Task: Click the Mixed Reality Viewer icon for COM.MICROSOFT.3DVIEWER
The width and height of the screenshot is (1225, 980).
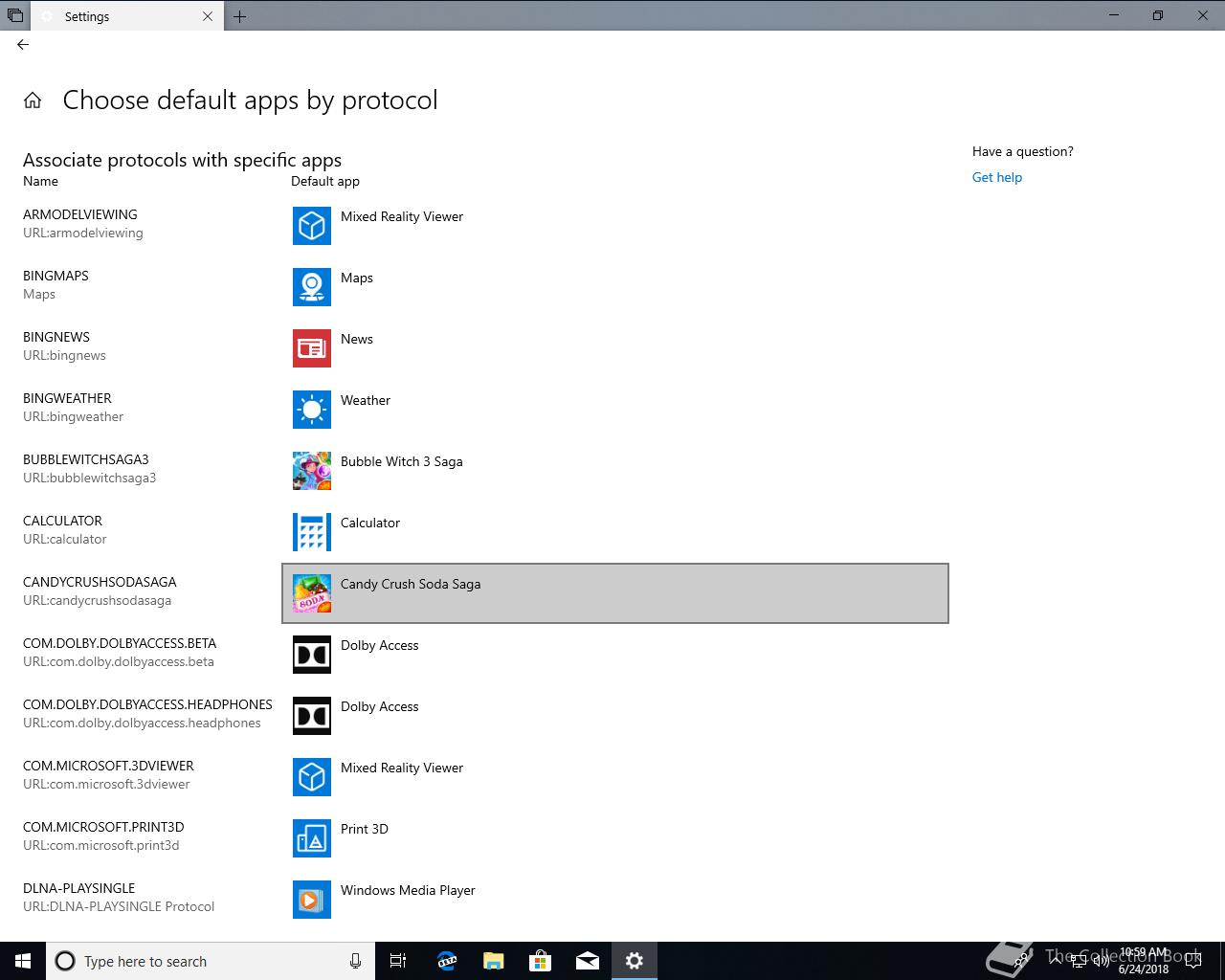Action: pyautogui.click(x=312, y=777)
